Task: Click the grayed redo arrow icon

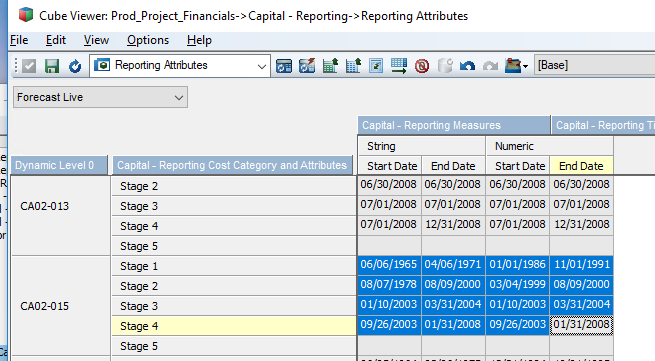Action: pos(490,66)
